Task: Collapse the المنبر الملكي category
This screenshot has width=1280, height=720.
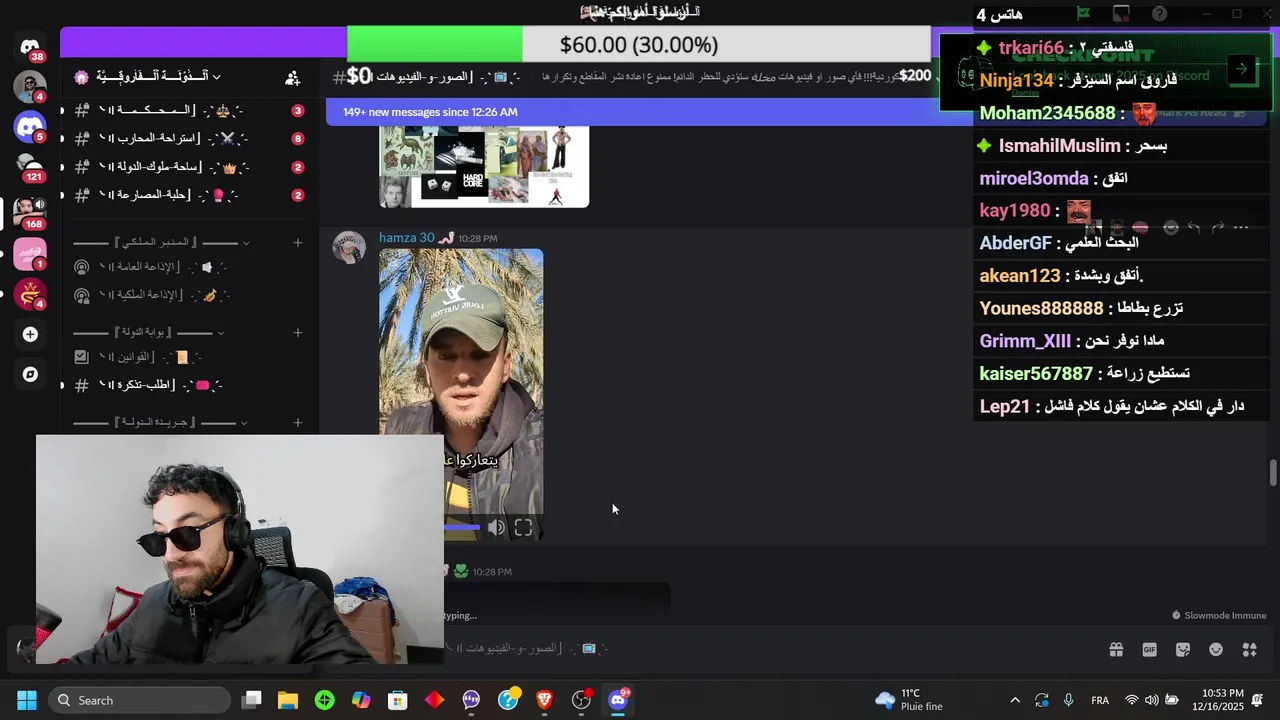Action: coord(162,242)
